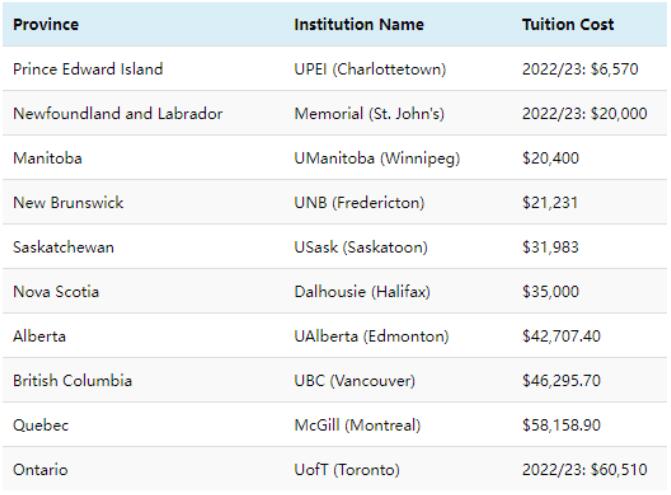Click the UNB (Fredericton) cell
The image size is (671, 495).
(359, 202)
